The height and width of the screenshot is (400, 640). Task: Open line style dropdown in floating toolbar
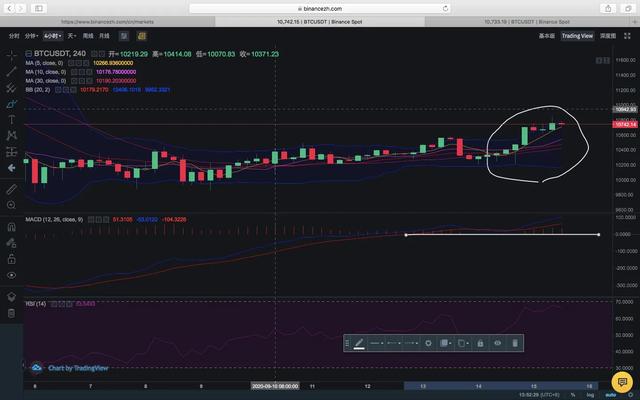coord(393,343)
